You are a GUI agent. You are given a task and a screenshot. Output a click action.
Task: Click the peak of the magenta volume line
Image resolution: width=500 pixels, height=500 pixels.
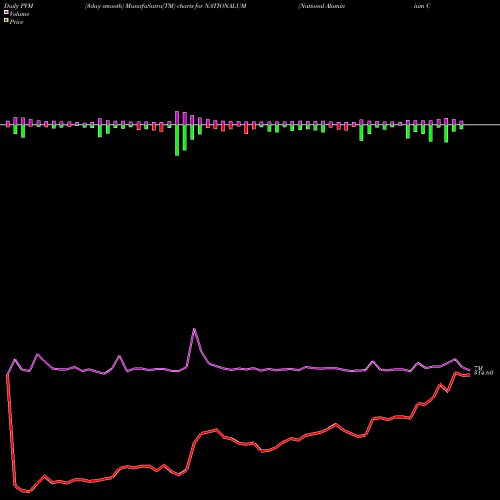pyautogui.click(x=194, y=329)
